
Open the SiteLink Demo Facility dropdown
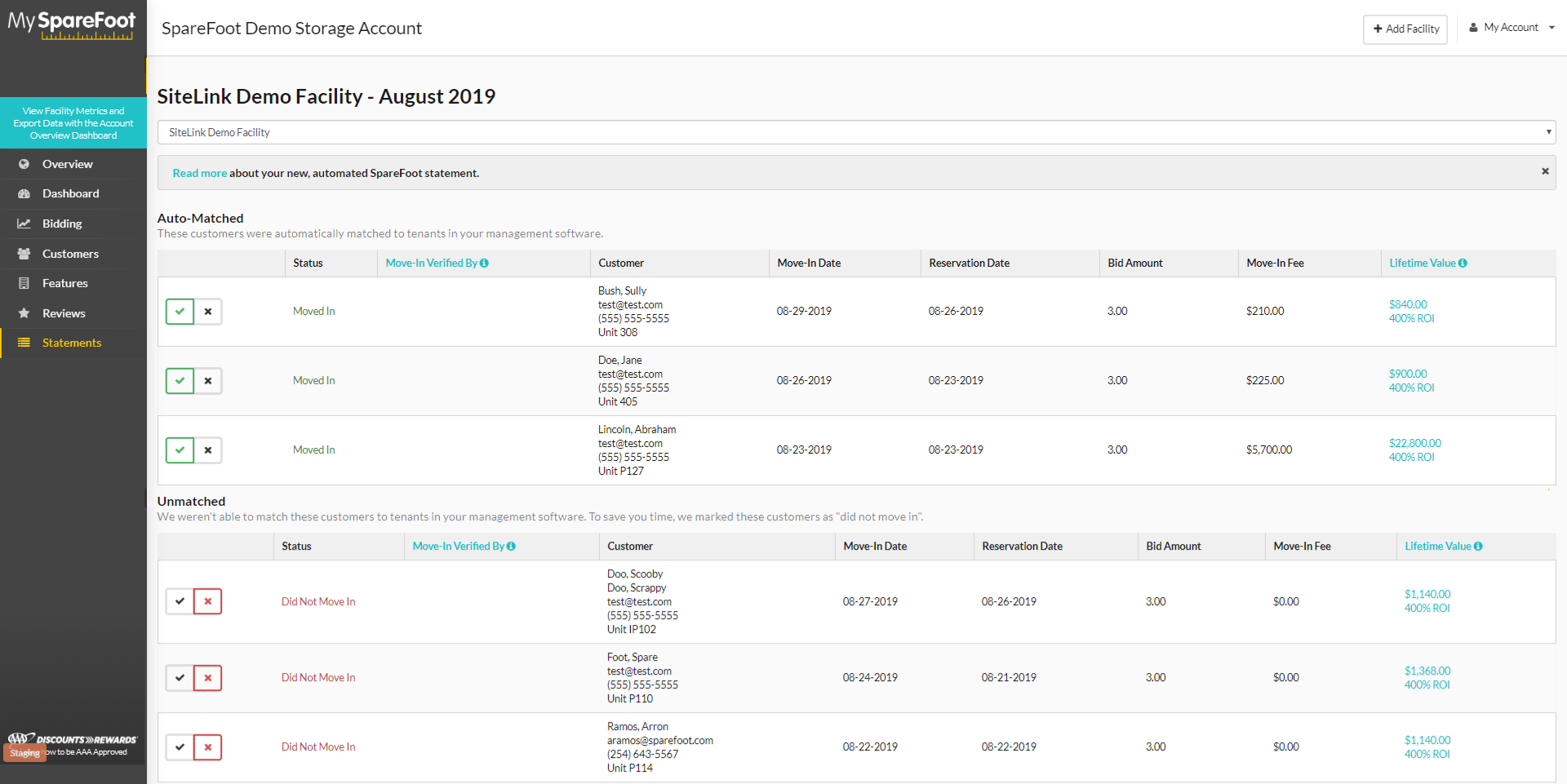pos(856,132)
